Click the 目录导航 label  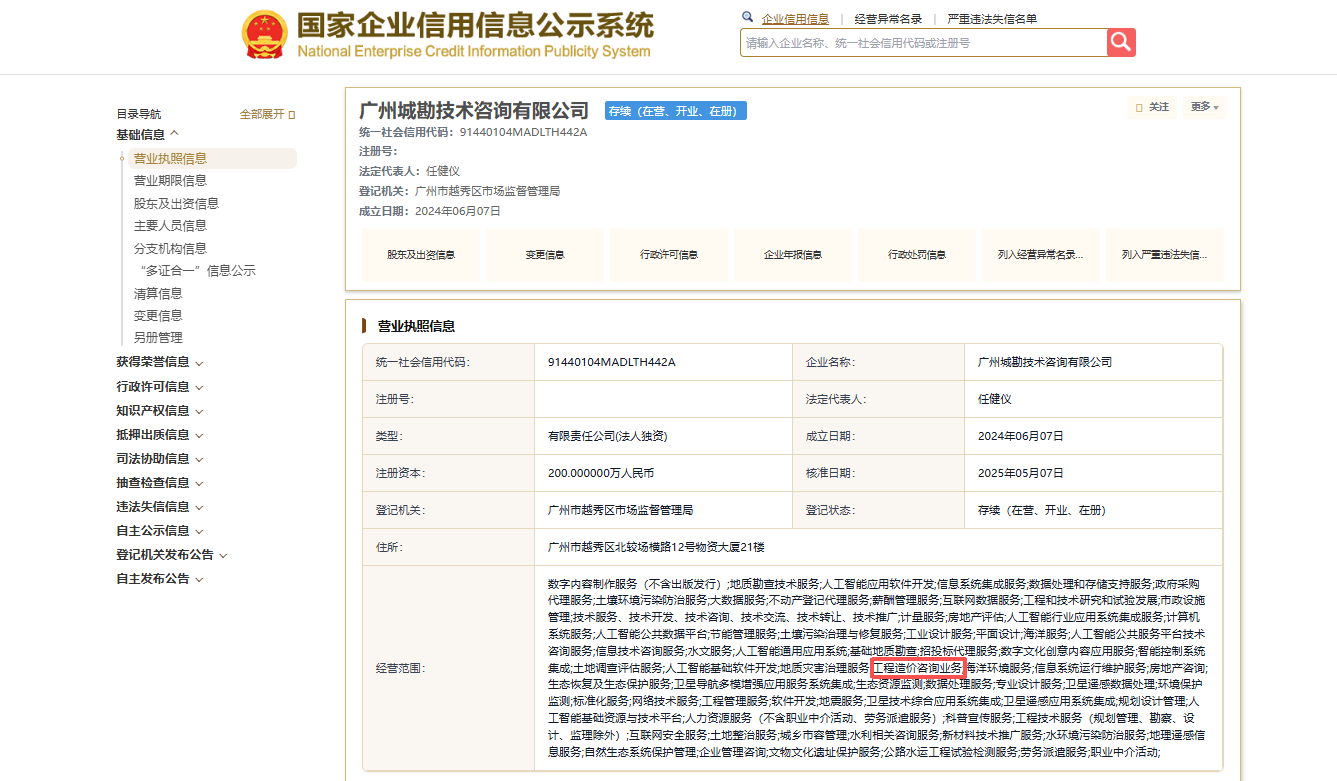pyautogui.click(x=138, y=114)
